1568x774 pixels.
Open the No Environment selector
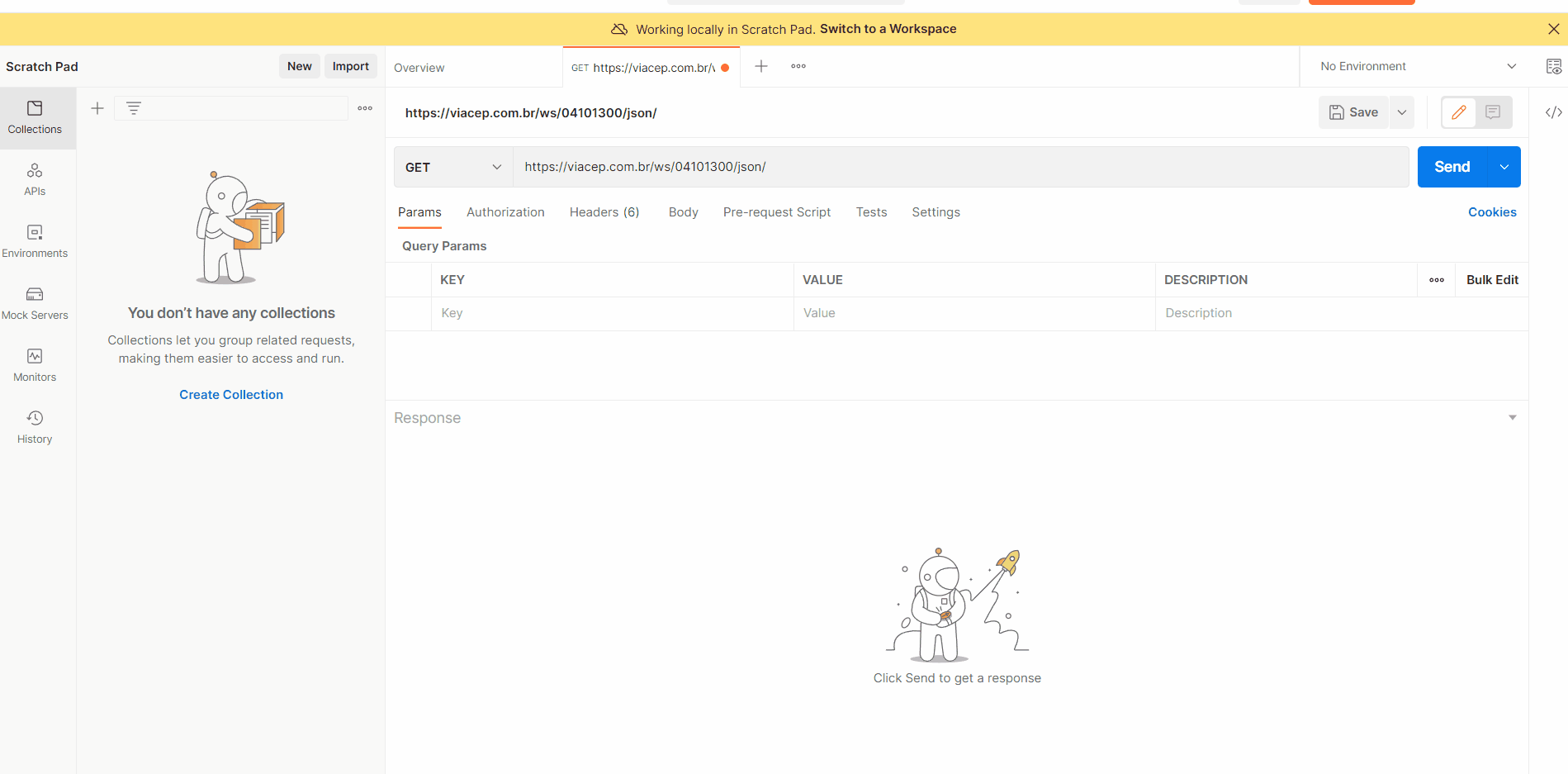coord(1418,66)
